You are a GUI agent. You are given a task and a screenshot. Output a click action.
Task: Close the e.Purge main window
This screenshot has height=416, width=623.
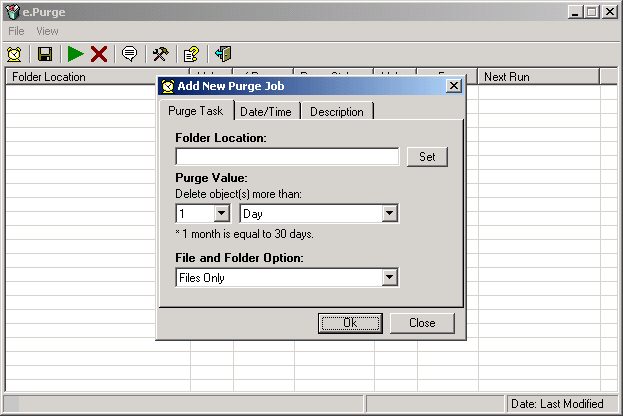[x=610, y=12]
